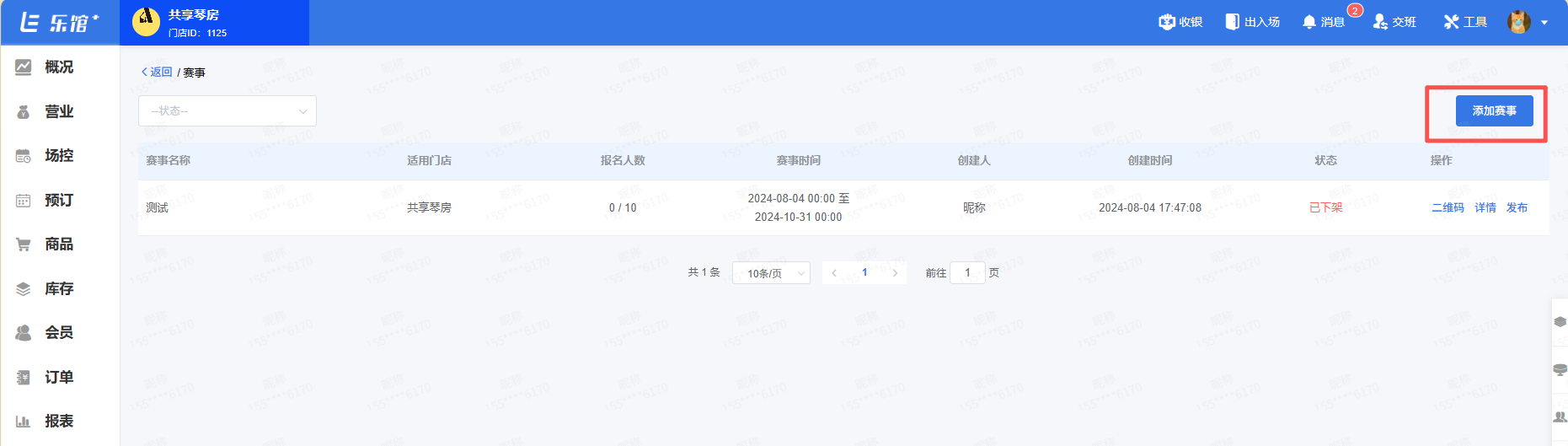Click the 乐馆 logo
This screenshot has height=446, width=1568.
pos(59,23)
